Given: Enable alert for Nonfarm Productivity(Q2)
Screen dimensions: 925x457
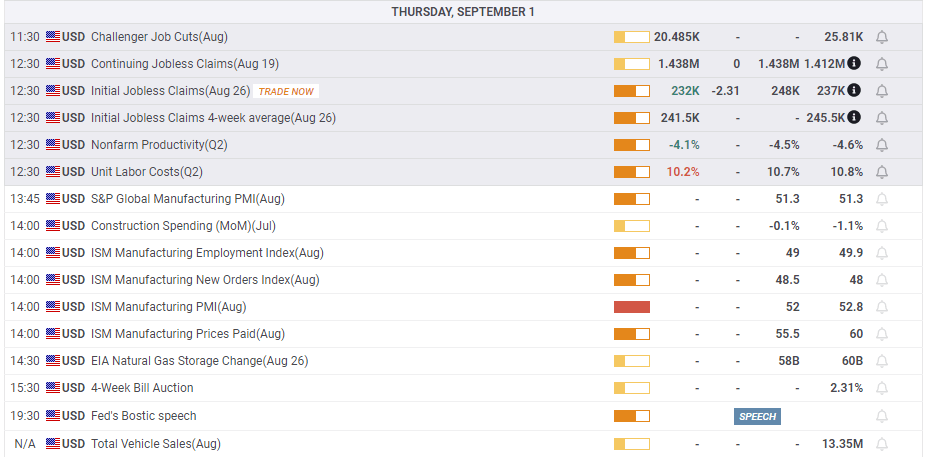Looking at the screenshot, I should tap(881, 145).
